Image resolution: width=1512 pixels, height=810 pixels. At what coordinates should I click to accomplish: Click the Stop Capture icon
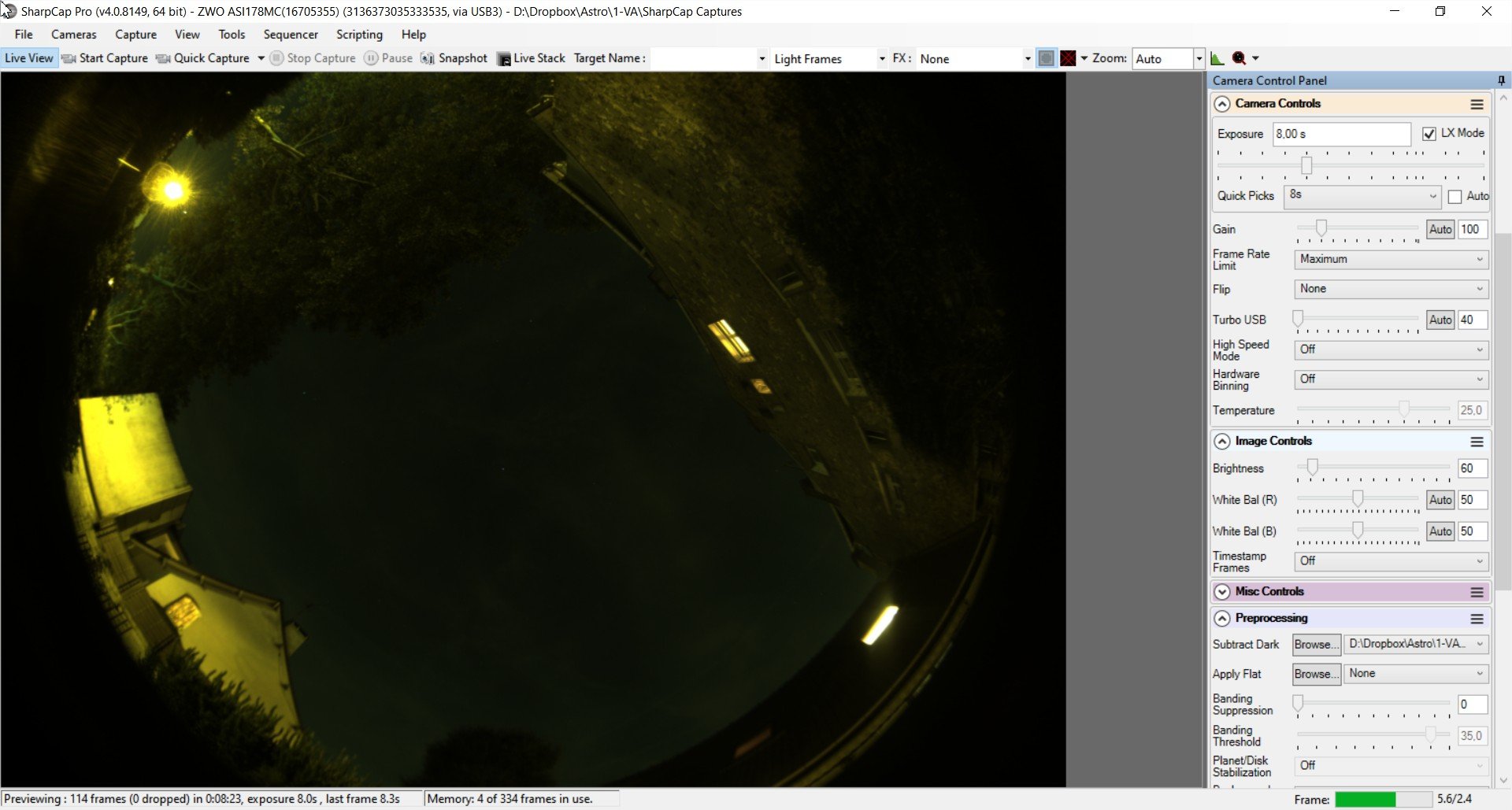point(276,58)
